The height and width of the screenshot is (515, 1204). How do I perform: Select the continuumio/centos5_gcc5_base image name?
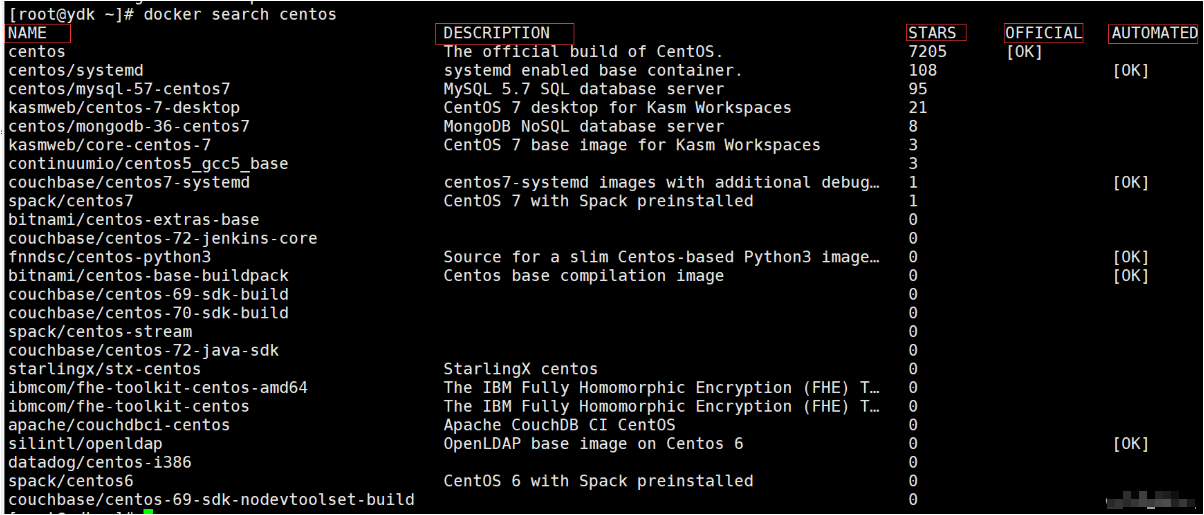tap(148, 164)
